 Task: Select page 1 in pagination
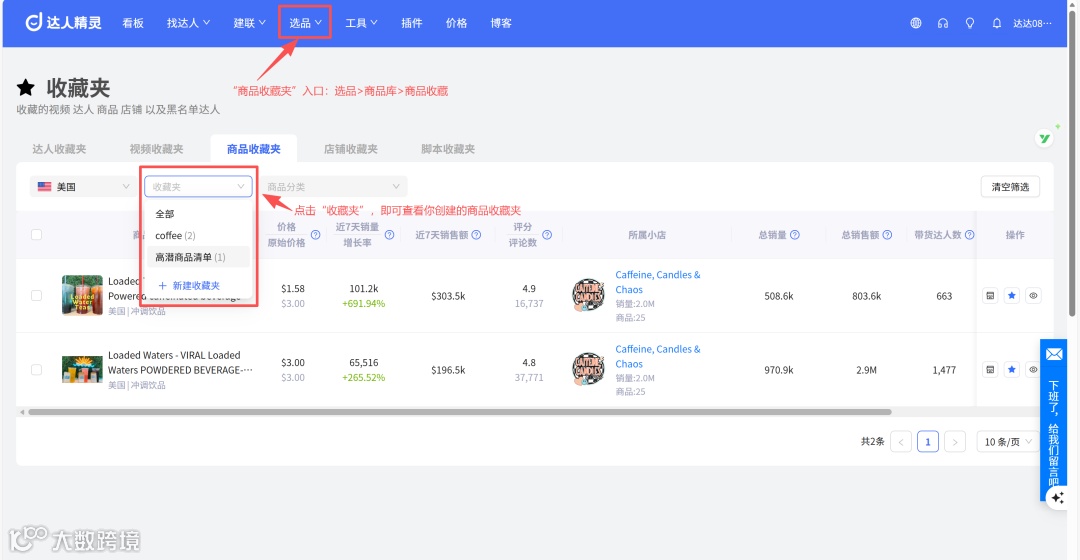[928, 442]
